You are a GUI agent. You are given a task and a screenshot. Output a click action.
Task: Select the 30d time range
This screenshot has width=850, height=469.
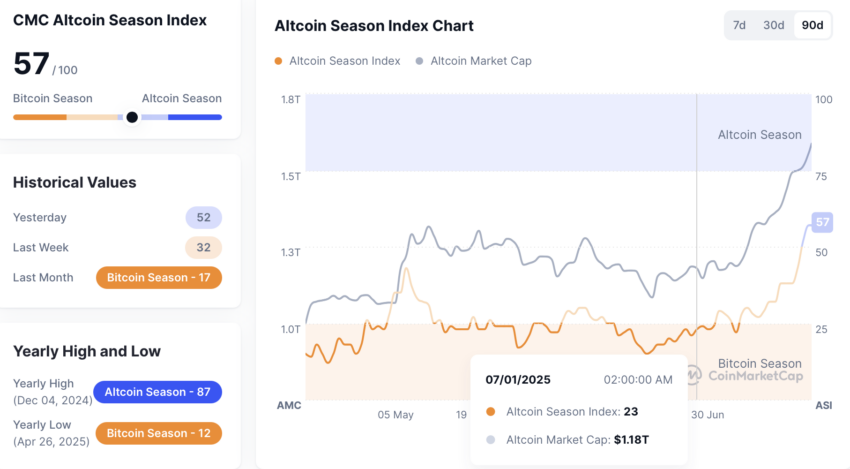point(773,25)
